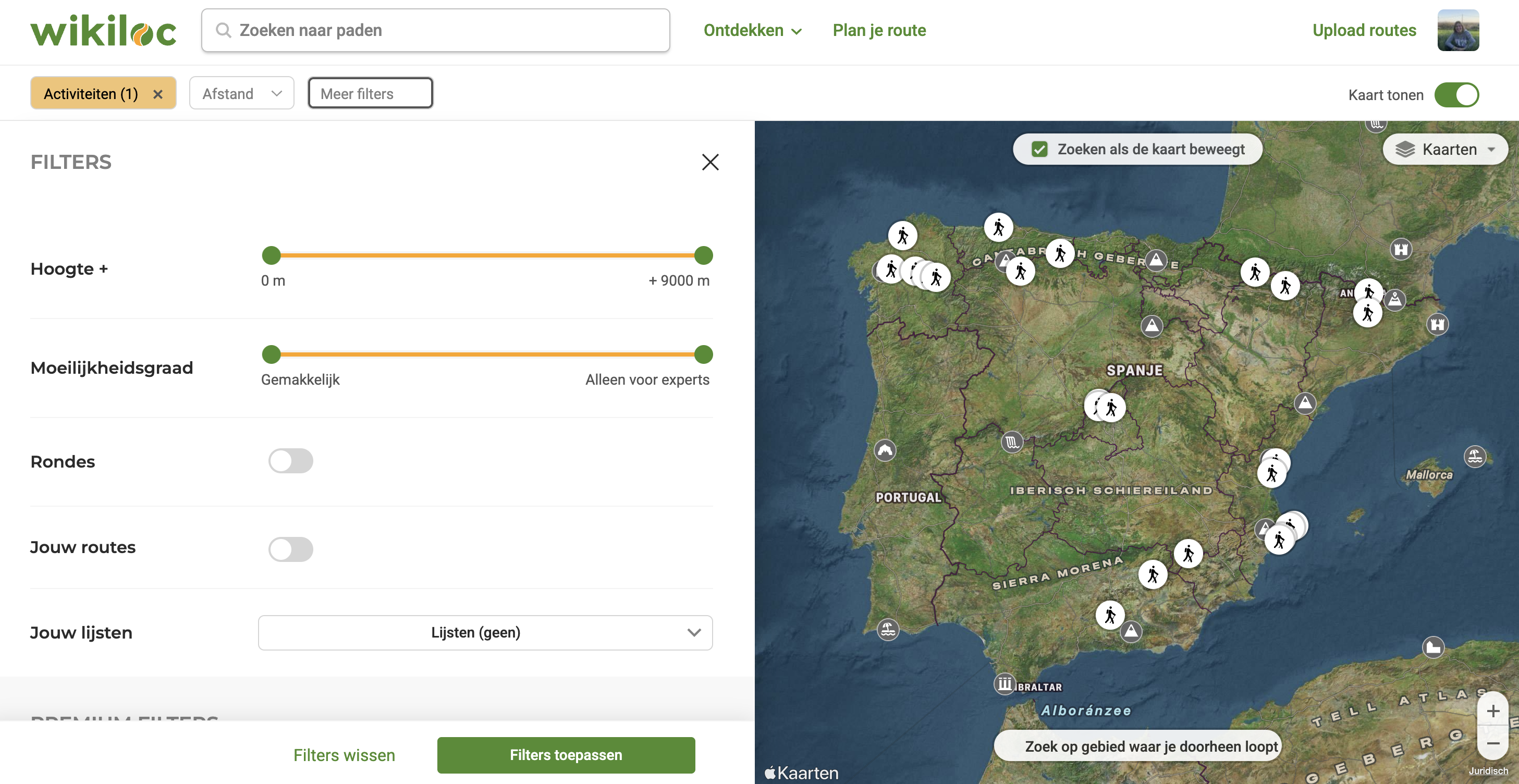This screenshot has height=784, width=1519.
Task: Click the beach marker near Mallorca
Action: click(1474, 456)
